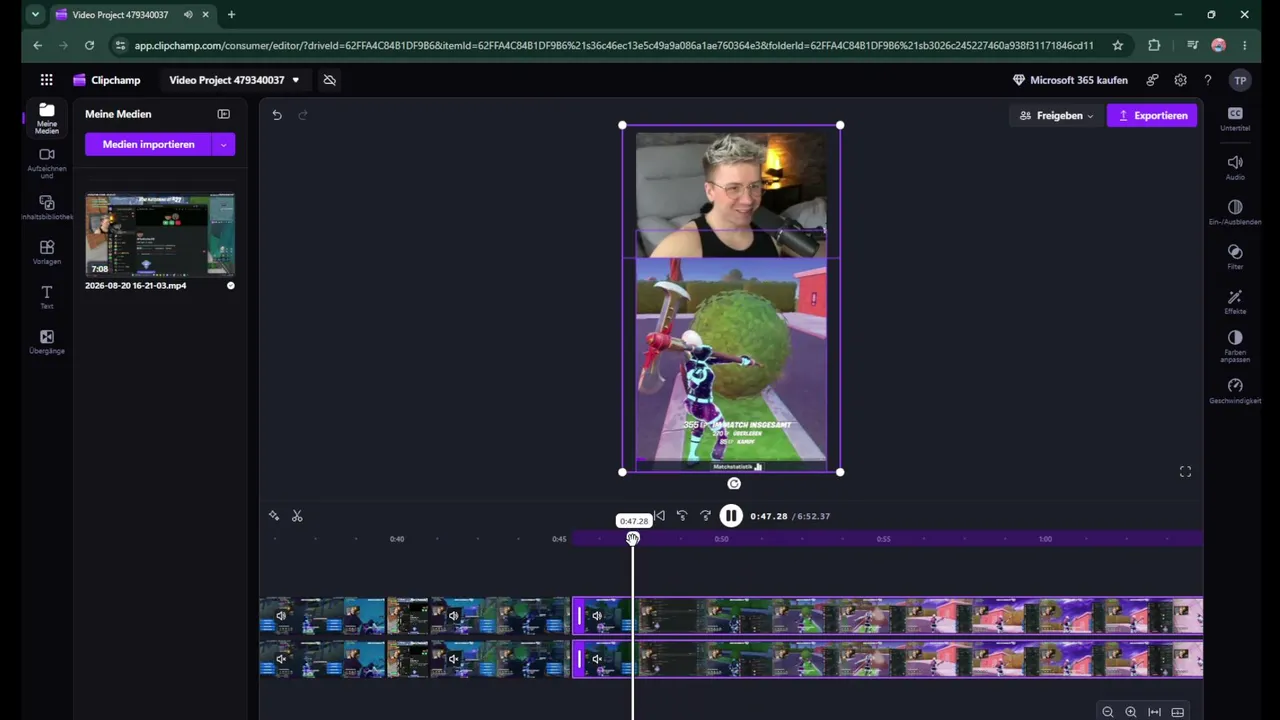Open the Medien importieren dropdown arrow

[223, 145]
